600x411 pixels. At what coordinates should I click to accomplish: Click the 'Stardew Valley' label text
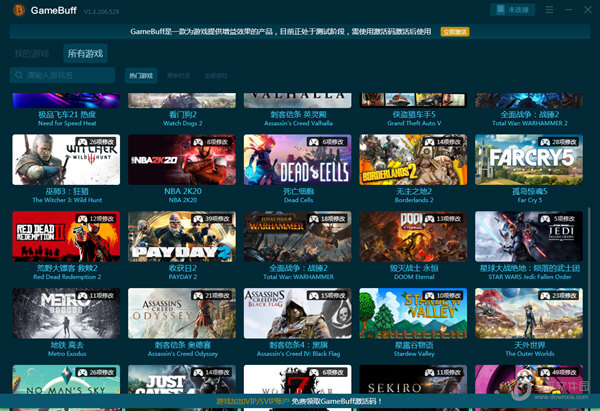[414, 354]
